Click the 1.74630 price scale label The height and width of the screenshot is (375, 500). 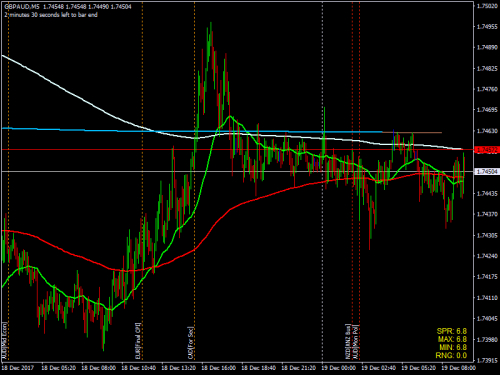[x=487, y=131]
